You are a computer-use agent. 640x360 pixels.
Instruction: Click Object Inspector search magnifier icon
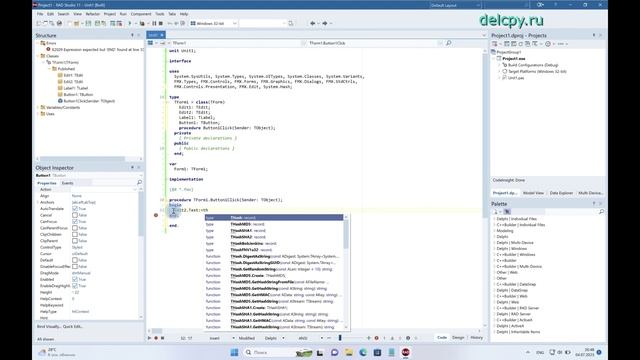point(140,182)
